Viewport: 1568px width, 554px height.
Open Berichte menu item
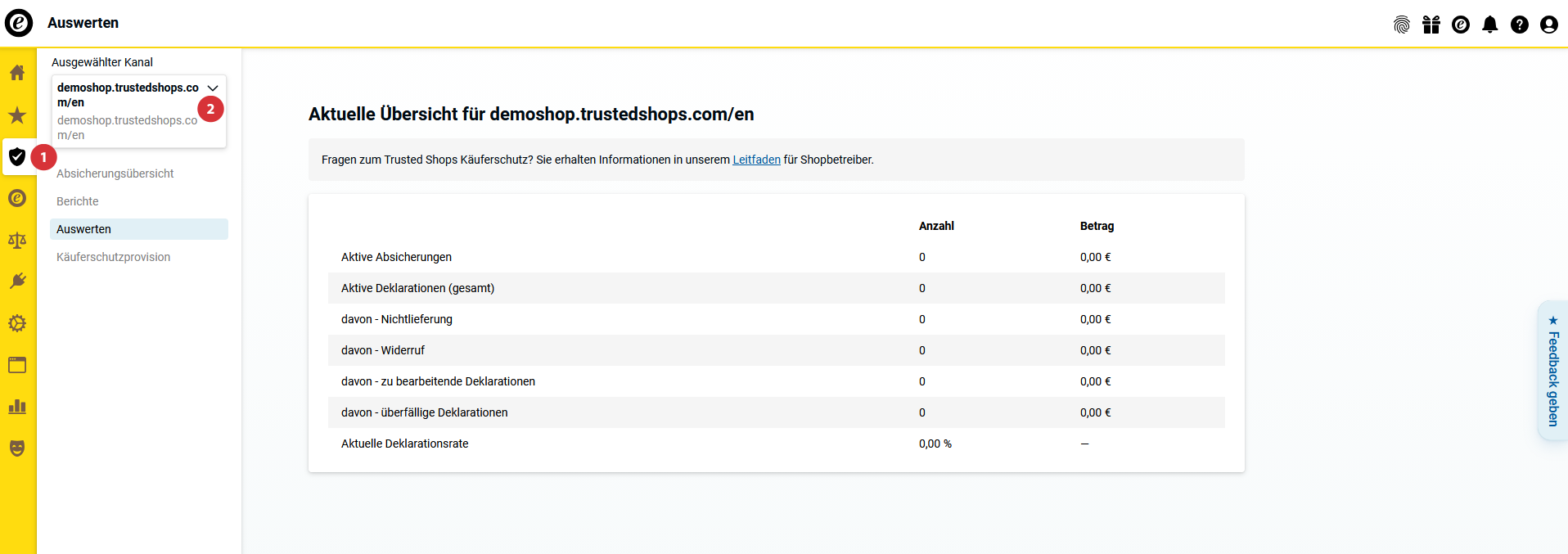[78, 201]
